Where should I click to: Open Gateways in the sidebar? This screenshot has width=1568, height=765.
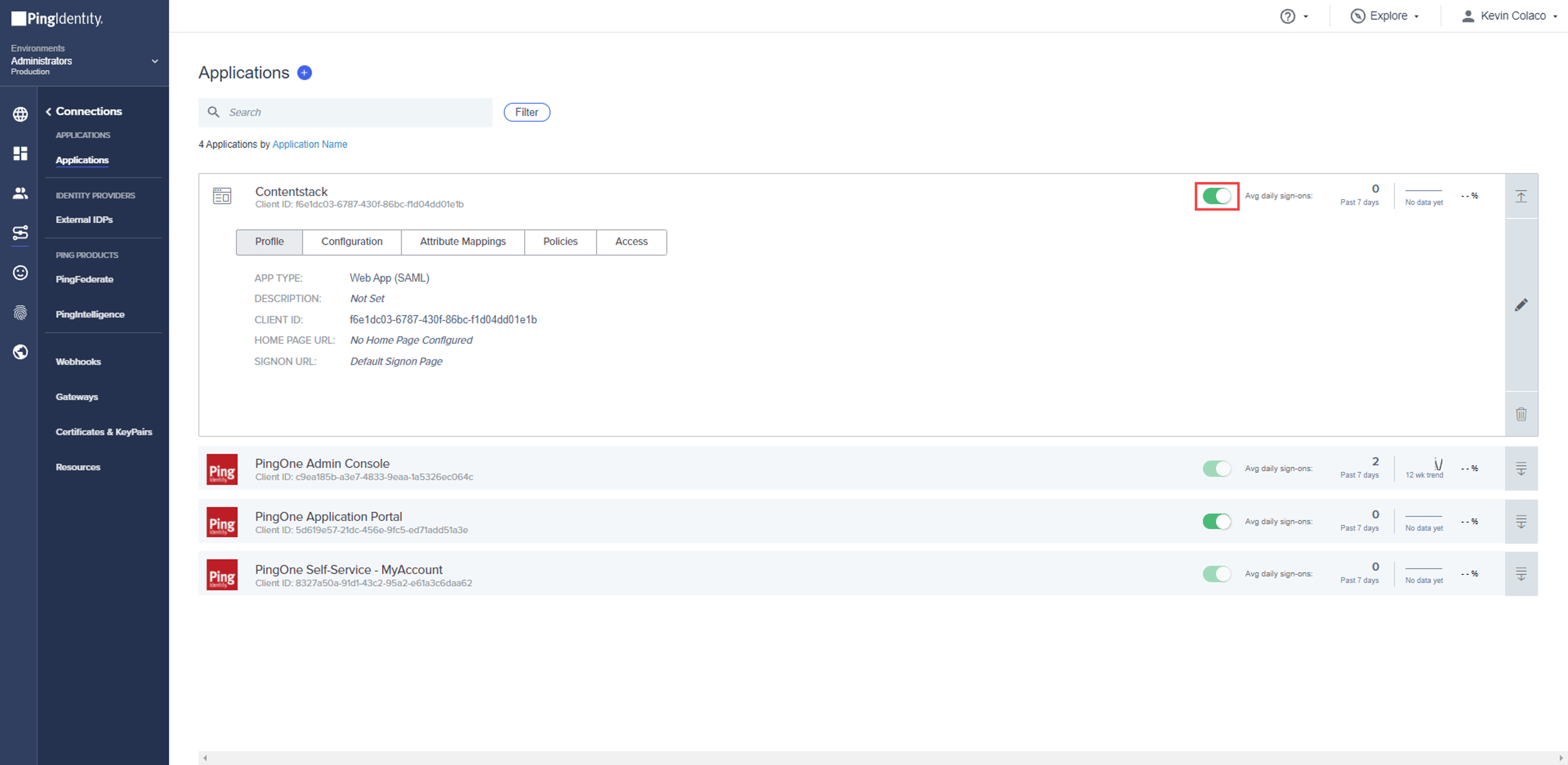(x=77, y=397)
